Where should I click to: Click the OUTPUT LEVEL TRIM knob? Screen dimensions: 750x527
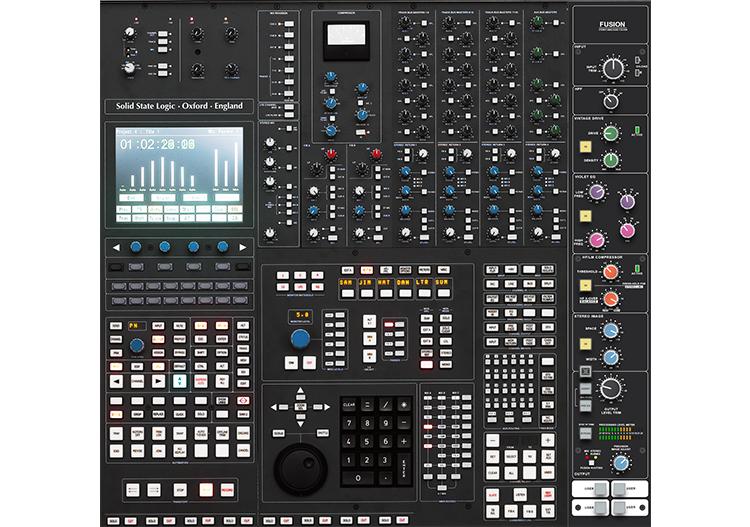tap(611, 389)
